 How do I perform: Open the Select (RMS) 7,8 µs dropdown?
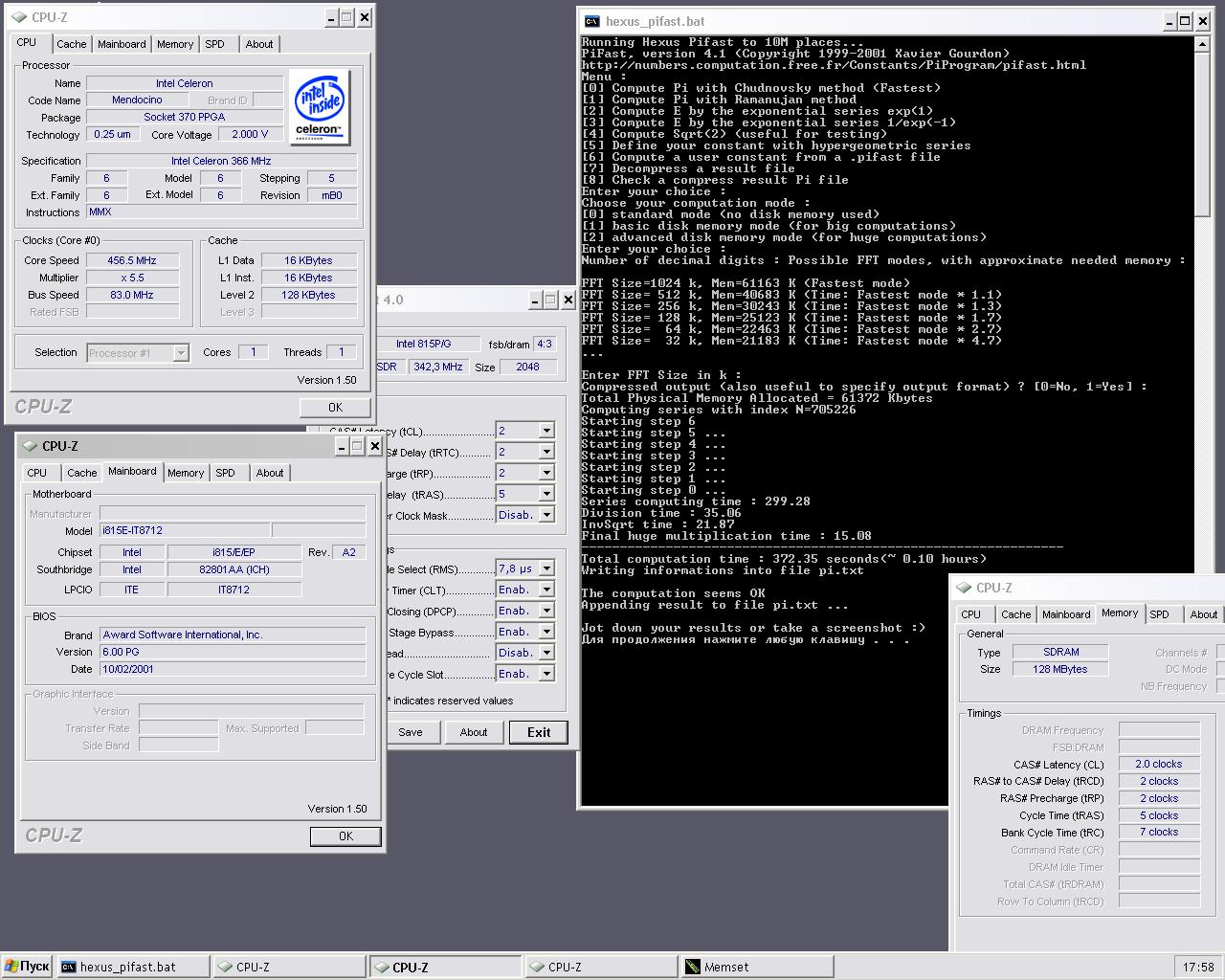click(x=546, y=568)
